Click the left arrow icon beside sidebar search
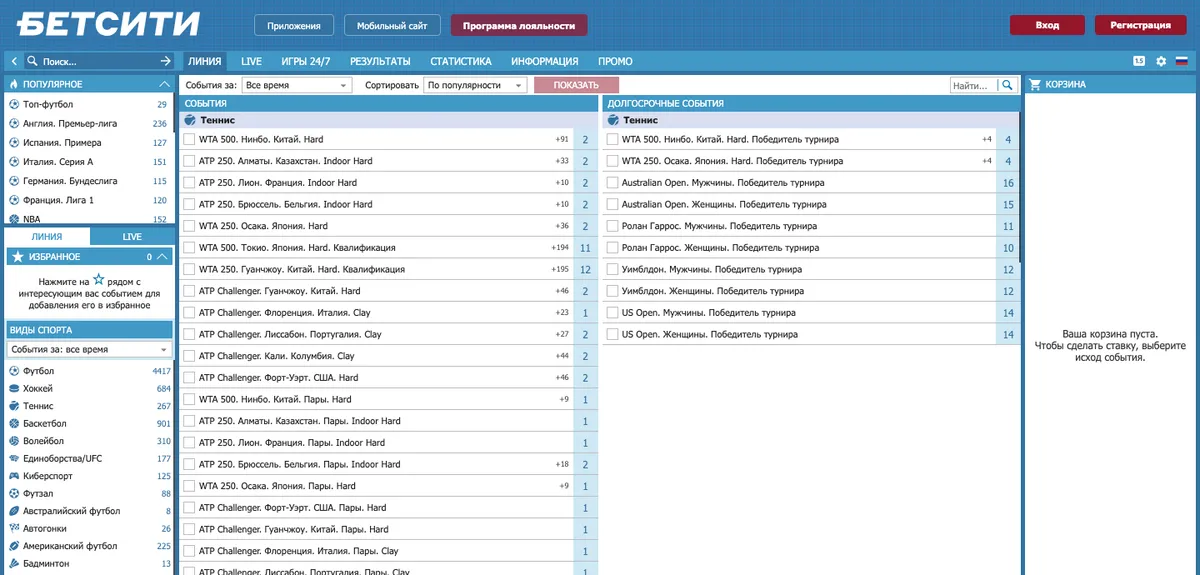The width and height of the screenshot is (1200, 575). pyautogui.click(x=13, y=61)
